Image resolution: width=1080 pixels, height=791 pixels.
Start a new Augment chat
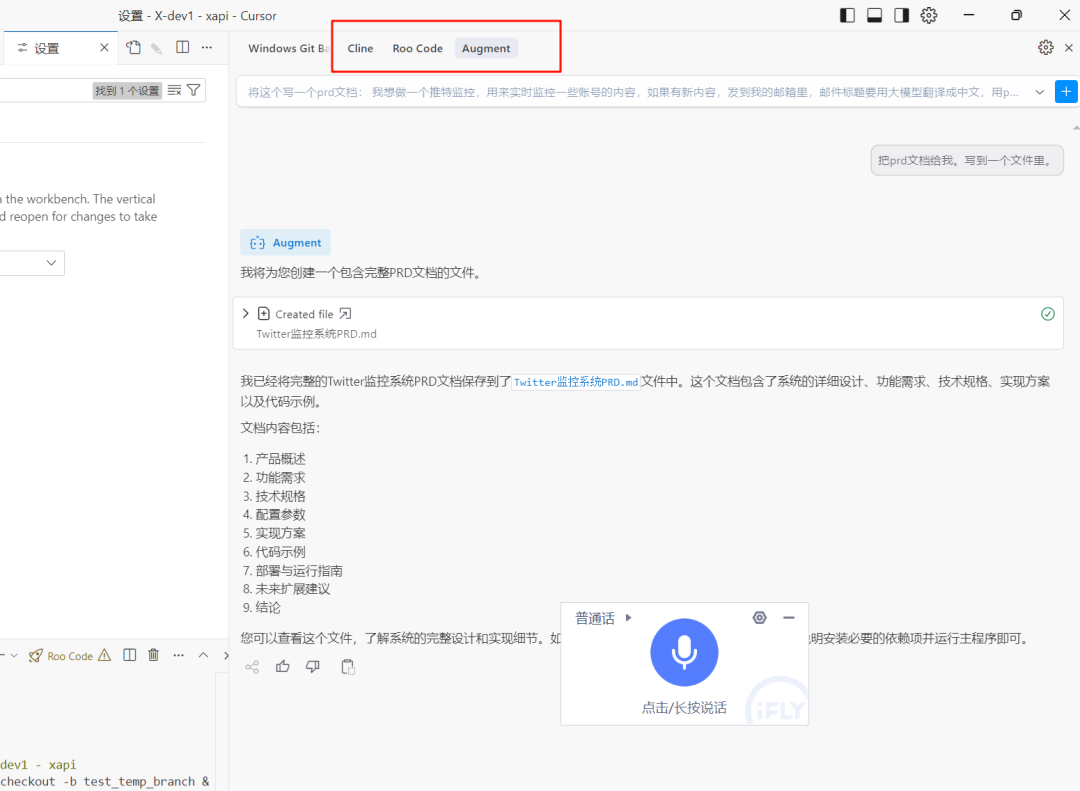point(1066,92)
